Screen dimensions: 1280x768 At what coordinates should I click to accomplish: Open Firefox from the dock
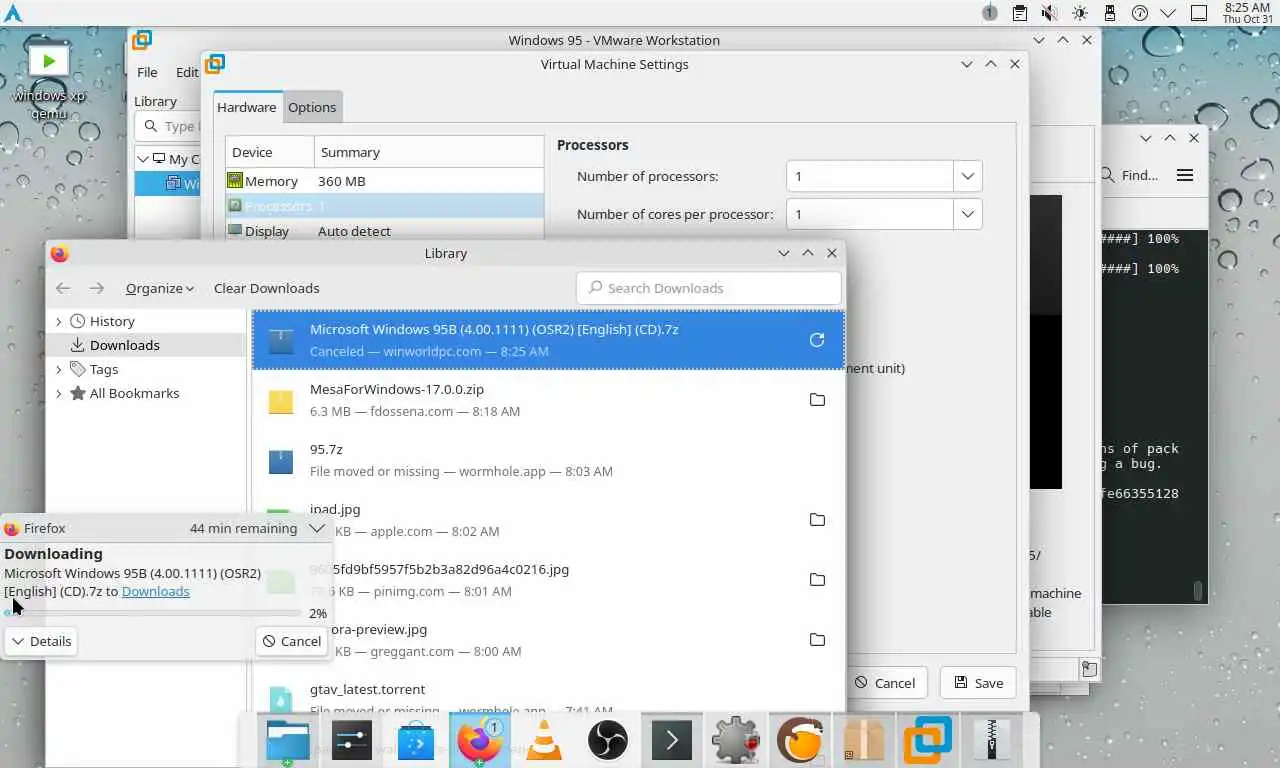click(x=480, y=741)
